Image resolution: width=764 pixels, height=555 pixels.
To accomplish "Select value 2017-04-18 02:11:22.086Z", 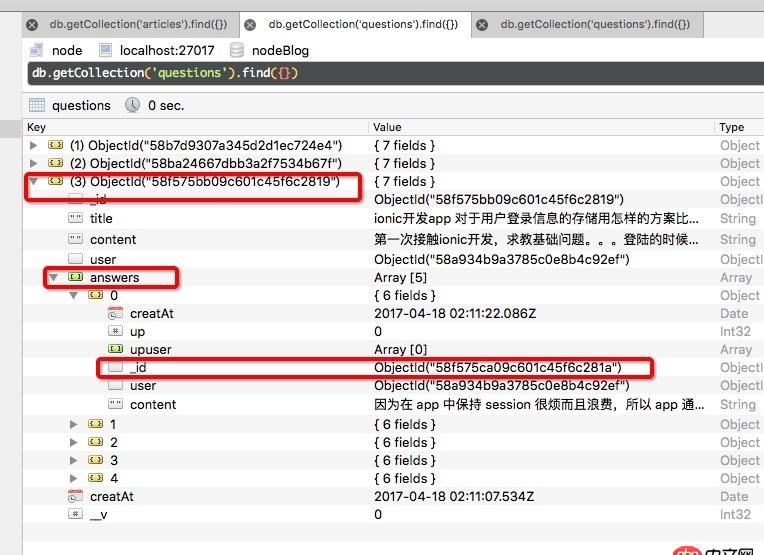I will (455, 313).
